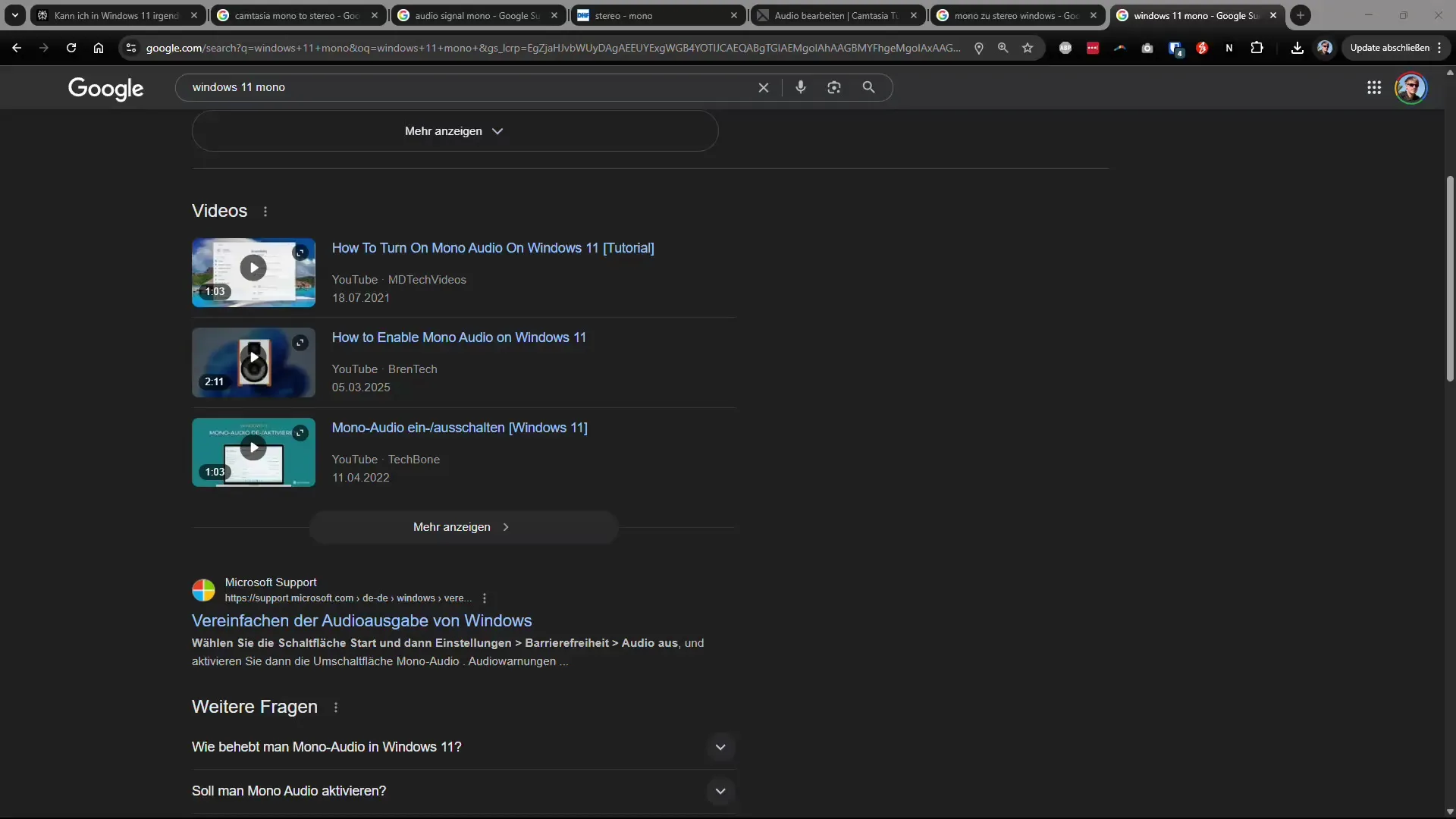Viewport: 1456px width, 819px height.
Task: Click the scrollbar down arrow
Action: [1450, 812]
